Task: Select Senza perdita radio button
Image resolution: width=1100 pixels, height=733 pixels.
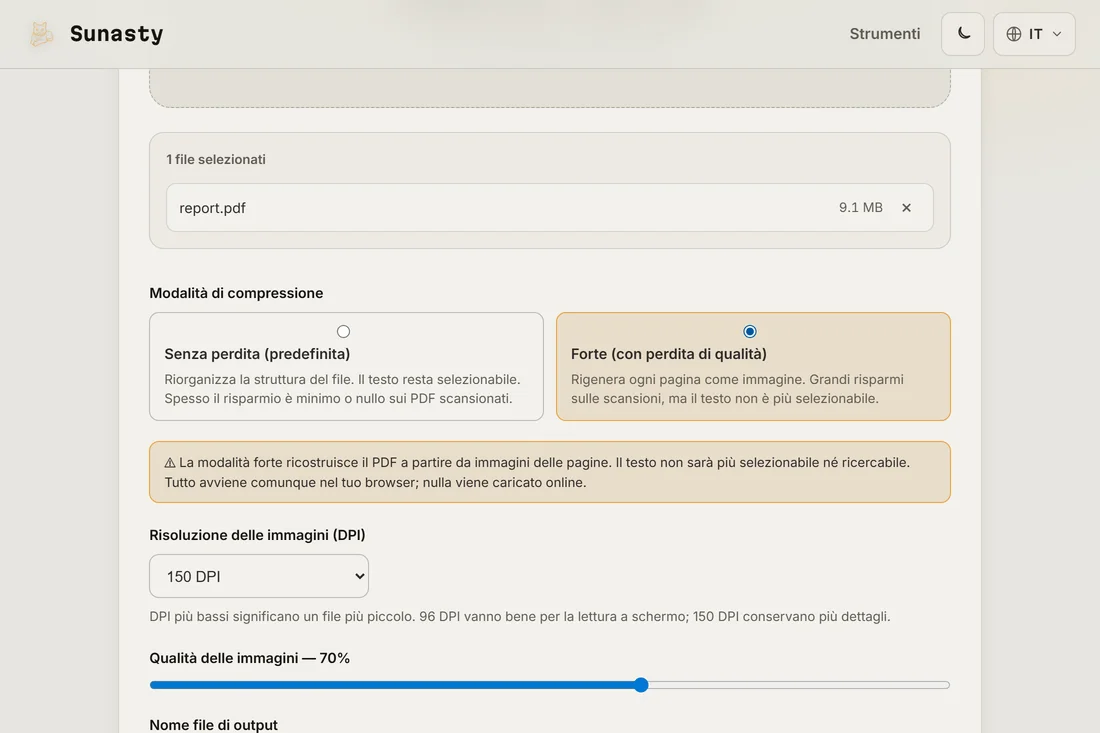Action: [x=343, y=331]
